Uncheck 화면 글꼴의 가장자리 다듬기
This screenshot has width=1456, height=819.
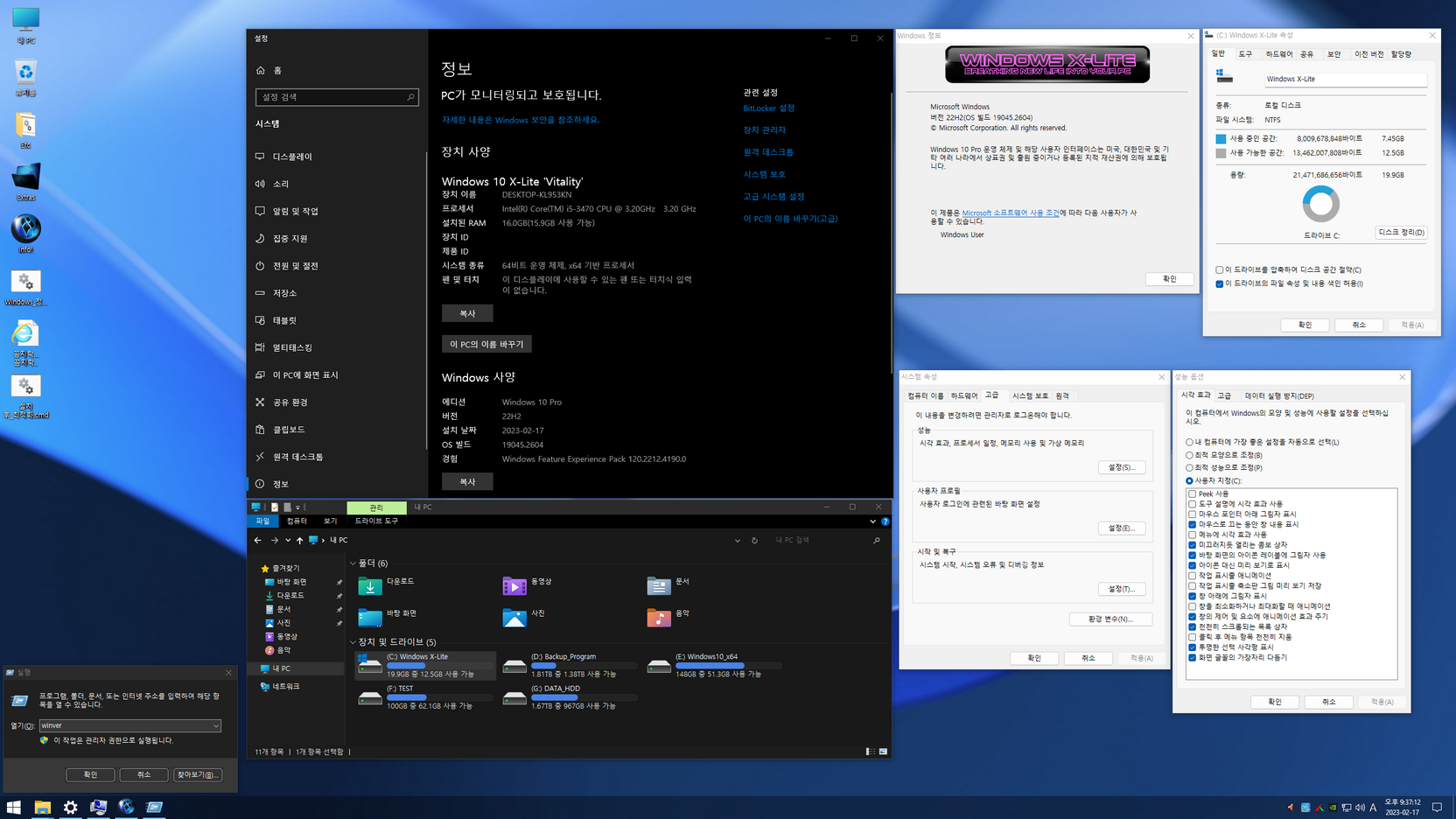click(1192, 657)
